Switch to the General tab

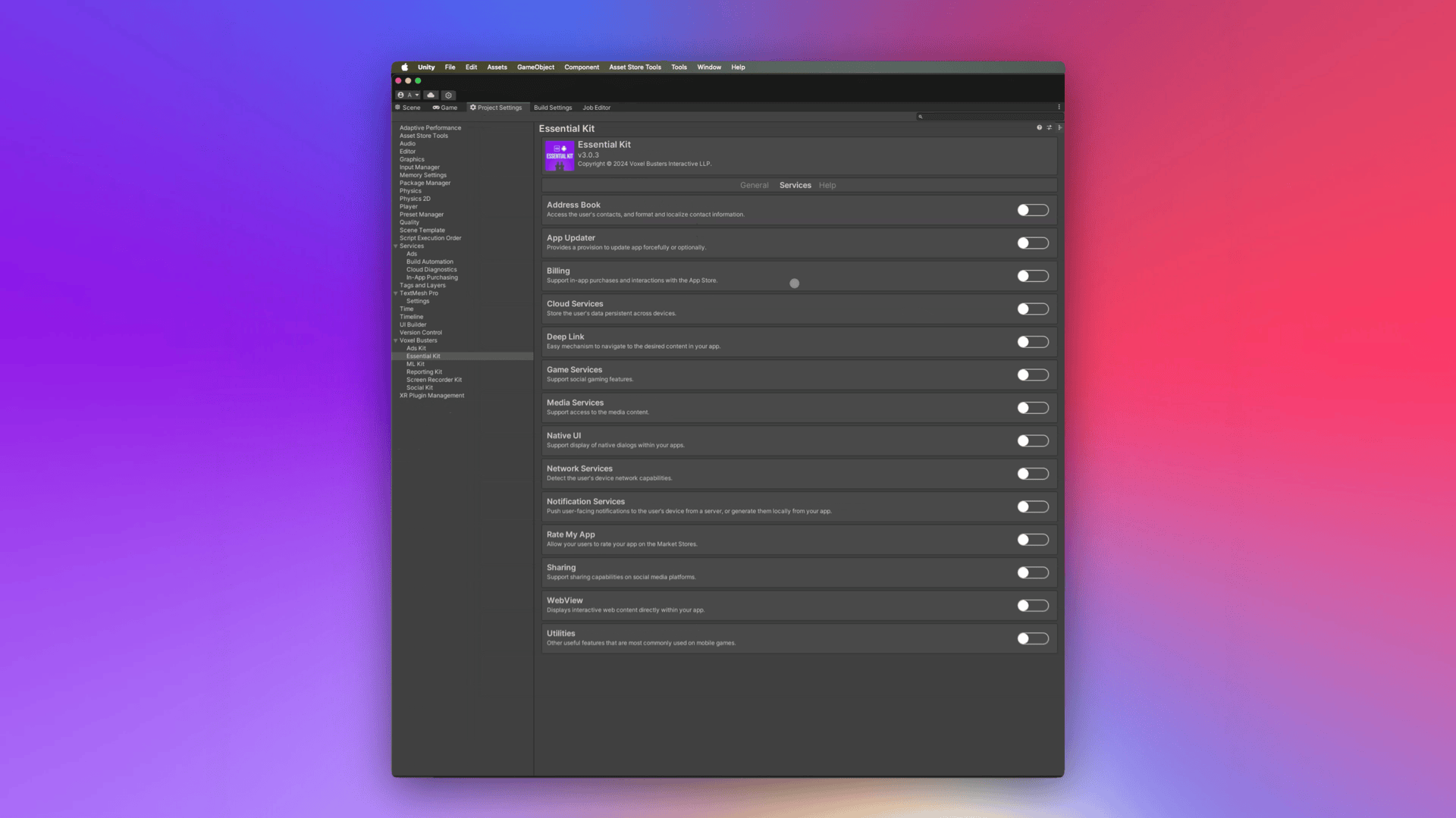pyautogui.click(x=754, y=186)
